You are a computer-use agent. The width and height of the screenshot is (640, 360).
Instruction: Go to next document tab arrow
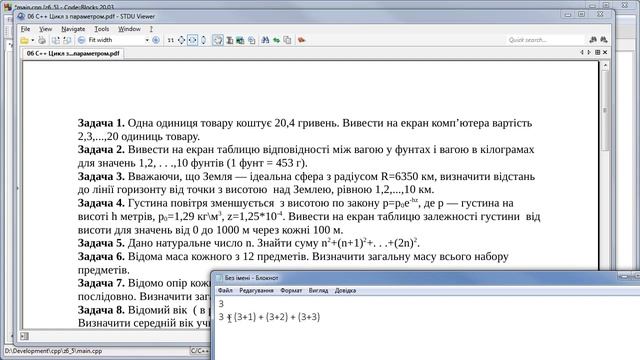[589, 52]
